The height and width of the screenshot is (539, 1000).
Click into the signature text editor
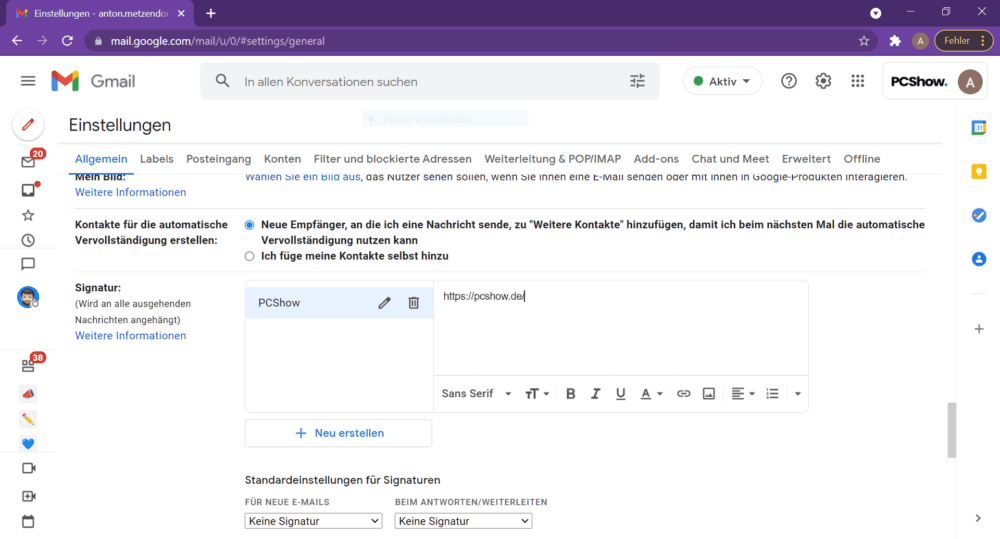[621, 329]
